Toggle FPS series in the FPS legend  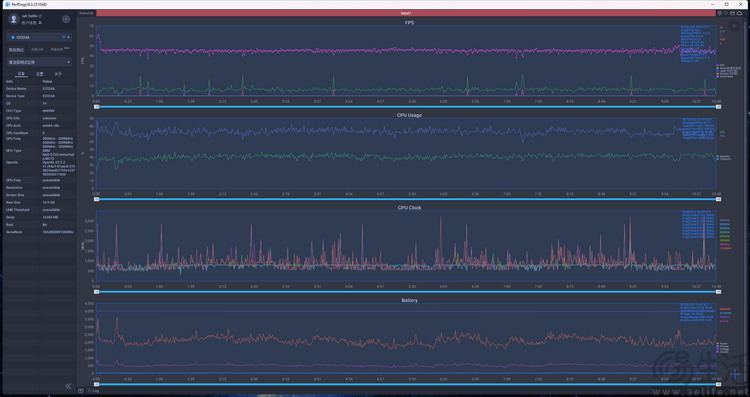(721, 65)
